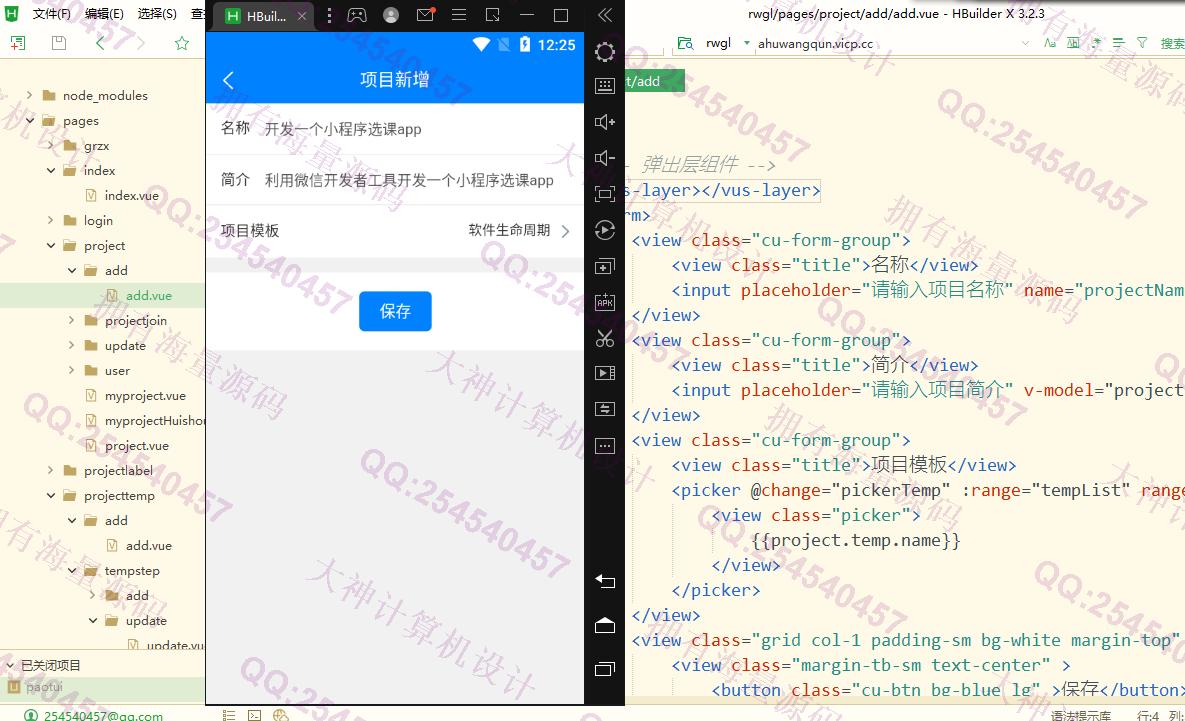Screen dimensions: 1185x721
Task: Open emulator keyboard mapping icon
Action: click(605, 86)
